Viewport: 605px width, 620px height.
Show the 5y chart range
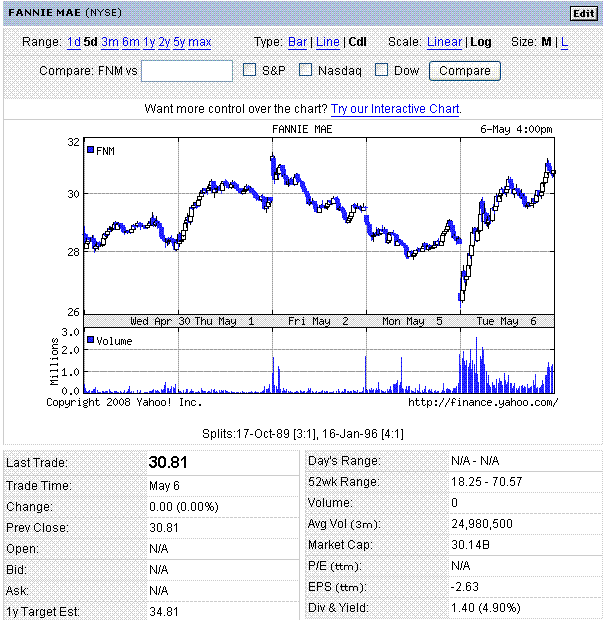pyautogui.click(x=179, y=42)
